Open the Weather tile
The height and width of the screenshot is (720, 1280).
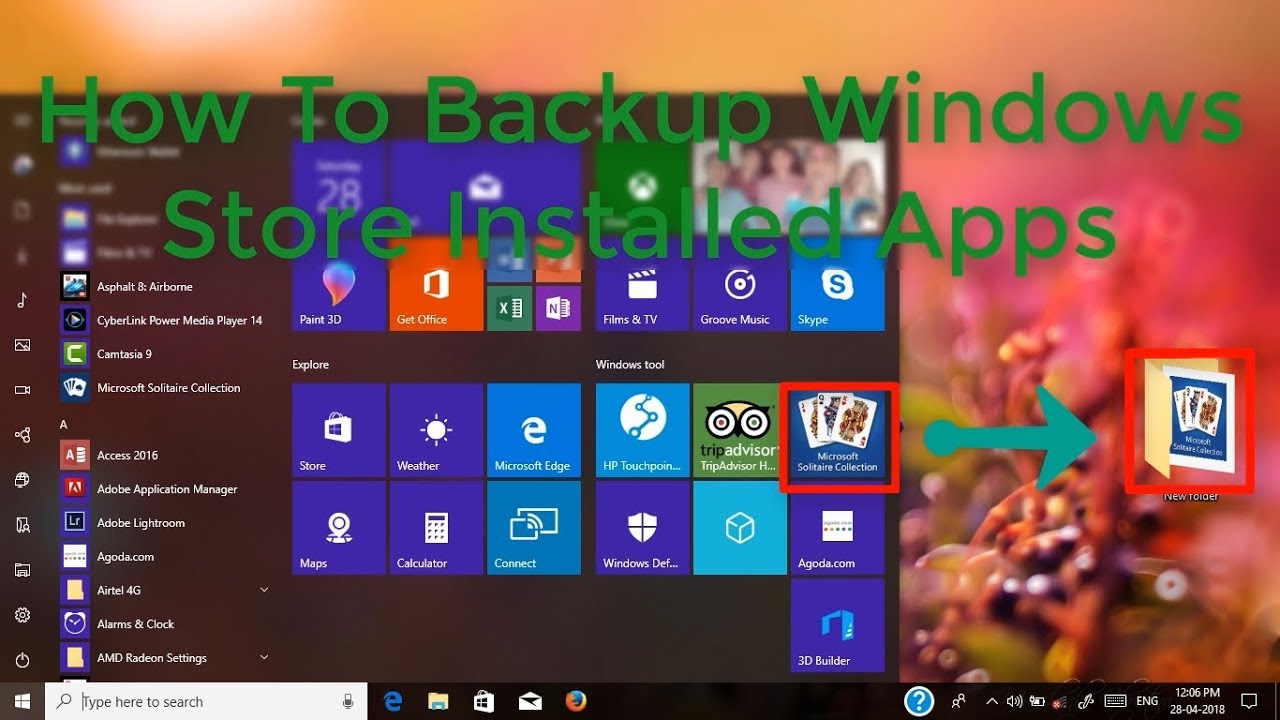pyautogui.click(x=436, y=430)
